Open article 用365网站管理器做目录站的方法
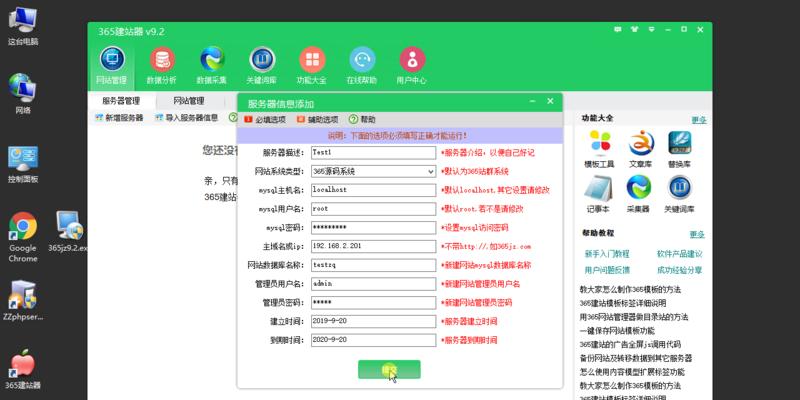This screenshot has height=400, width=800. coord(634,317)
